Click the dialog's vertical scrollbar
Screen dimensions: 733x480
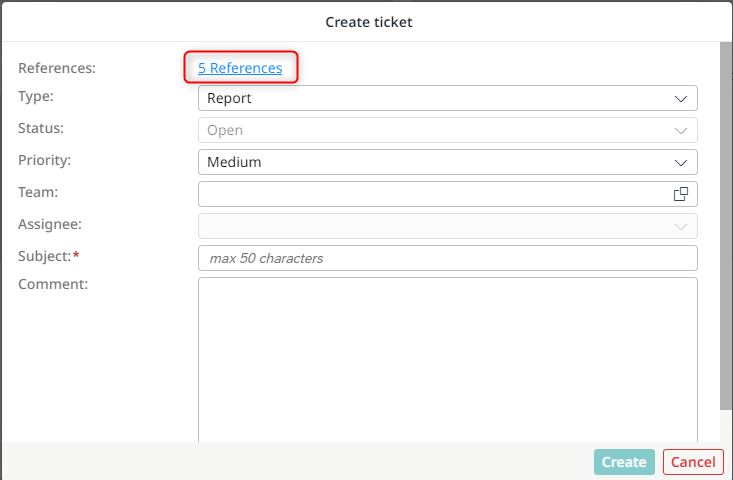726,227
